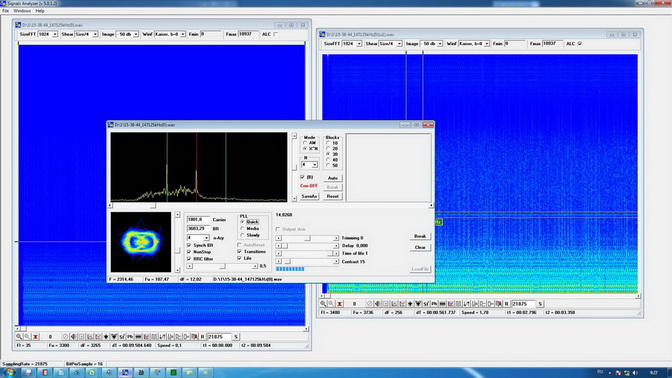Click Trimming slider thumb
The width and height of the screenshot is (672, 378).
[307, 238]
